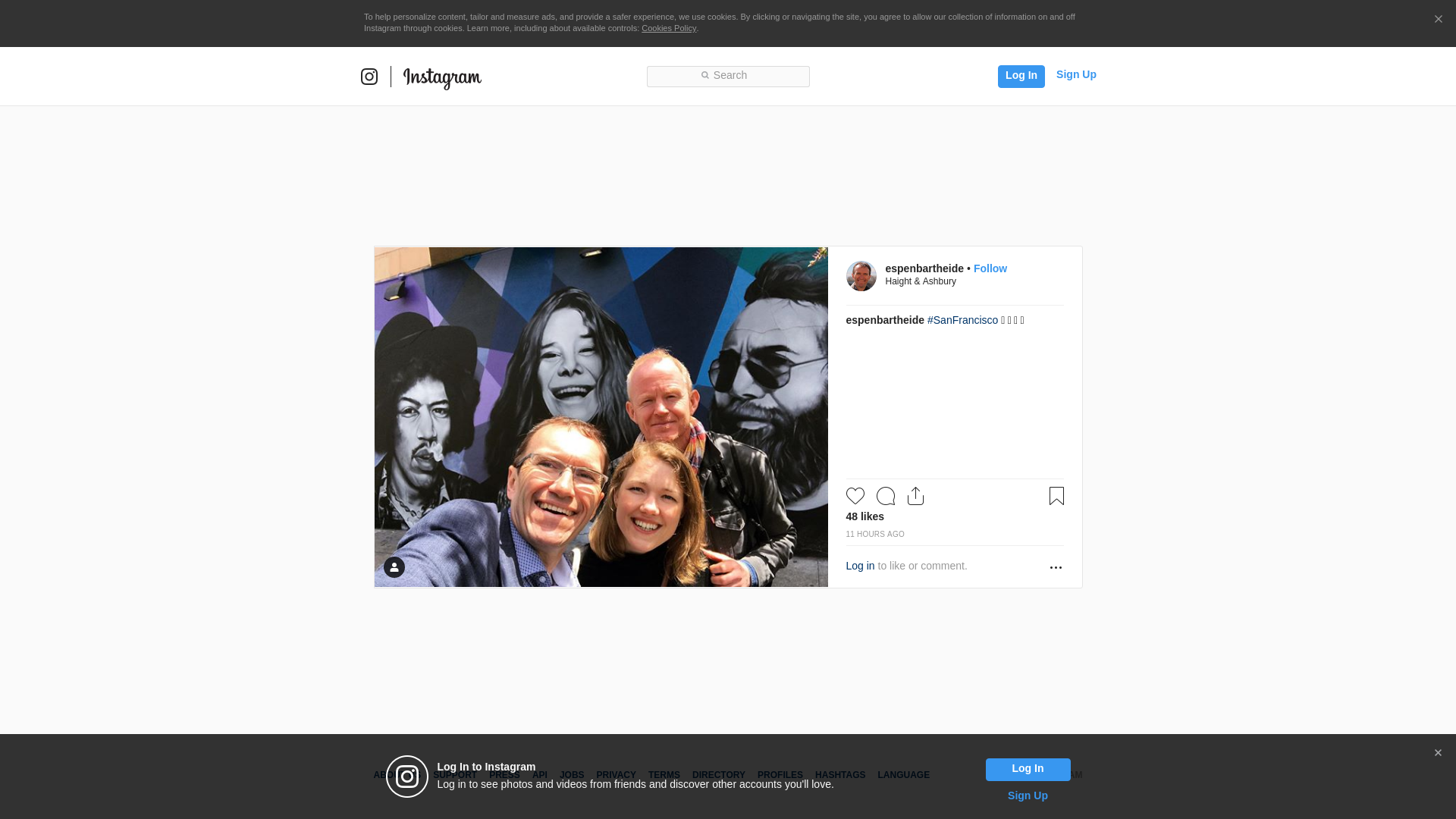Viewport: 1456px width, 819px height.
Task: Open espenbartheide profile avatar
Action: click(x=861, y=276)
